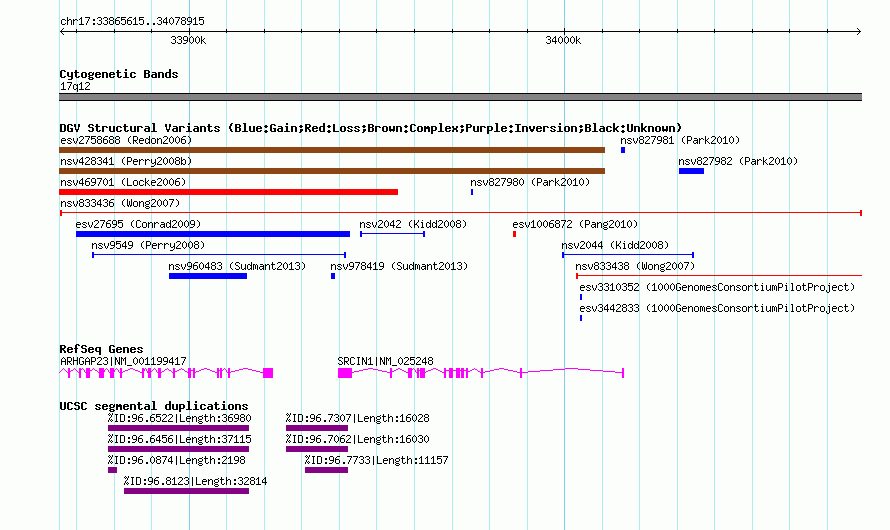Click the 17q12 cytogenetic band label
This screenshot has width=890, height=530.
75,86
